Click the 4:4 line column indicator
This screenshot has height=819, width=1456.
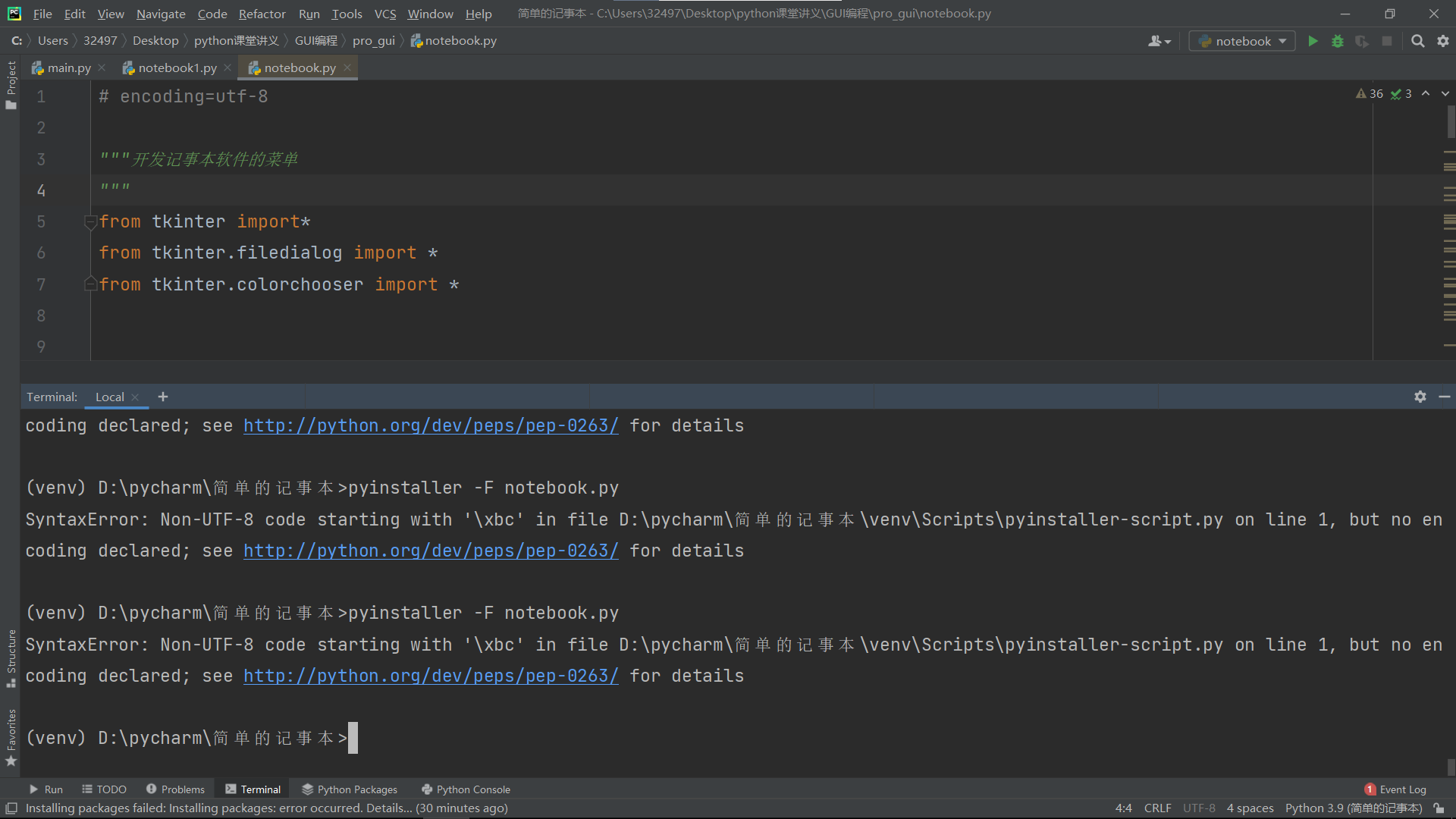[1124, 808]
